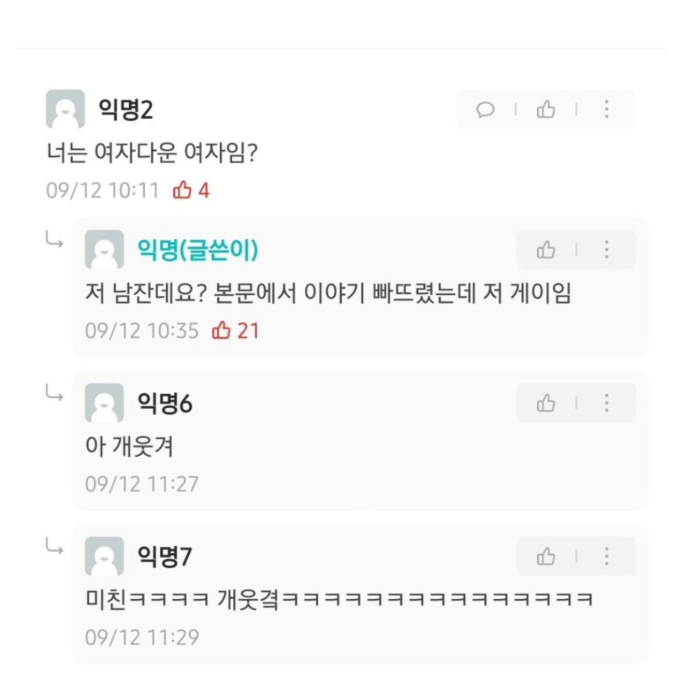
Task: Click 익명6's profile avatar
Action: [105, 403]
